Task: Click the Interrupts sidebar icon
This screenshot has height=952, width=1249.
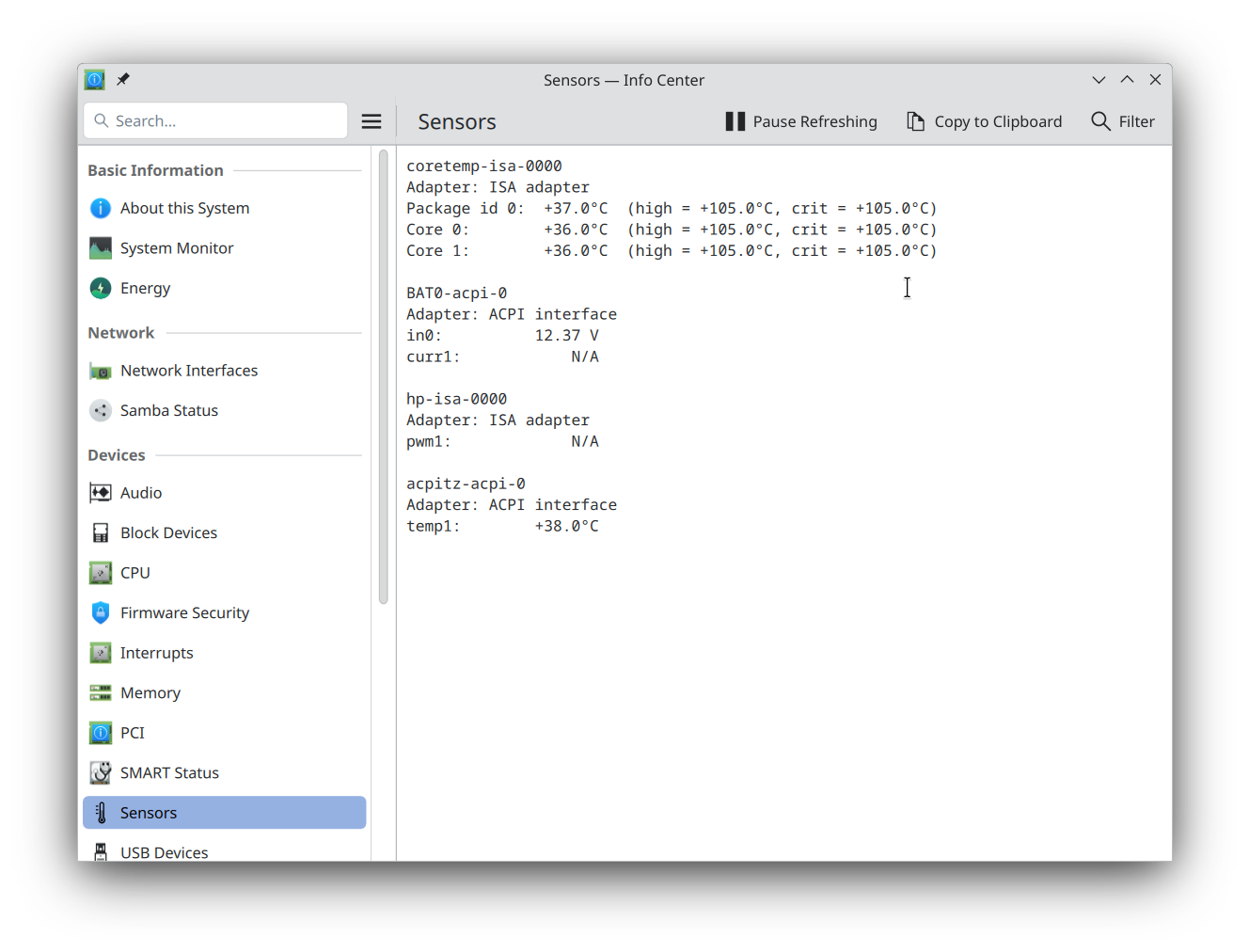Action: point(101,652)
